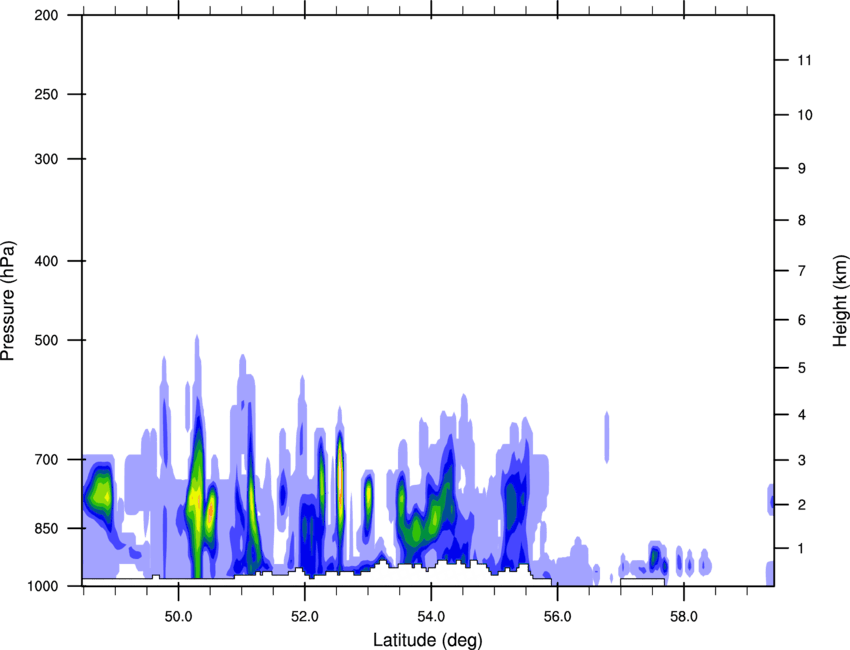Screen dimensions: 850x650
Task: Click the 4 km height label
Action: coord(802,415)
